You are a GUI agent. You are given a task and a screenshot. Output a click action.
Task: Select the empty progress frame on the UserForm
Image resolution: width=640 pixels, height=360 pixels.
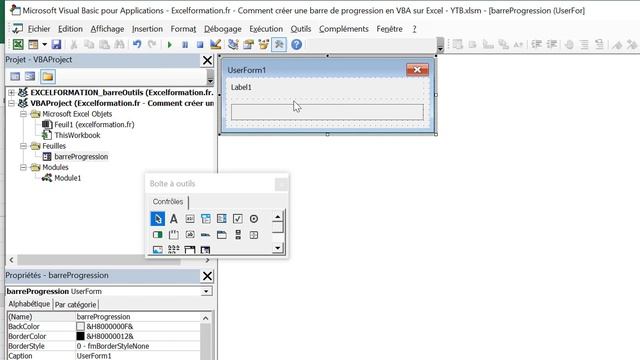[x=327, y=112]
